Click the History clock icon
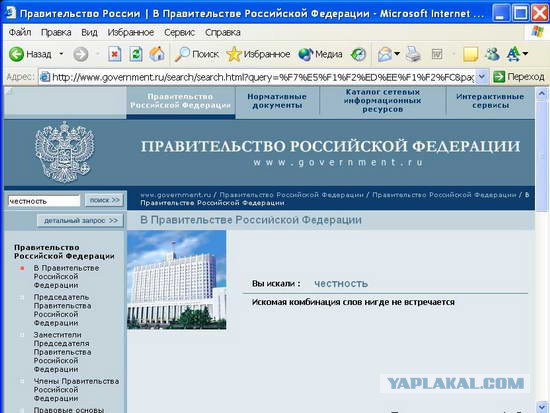550x413 pixels. click(x=358, y=54)
